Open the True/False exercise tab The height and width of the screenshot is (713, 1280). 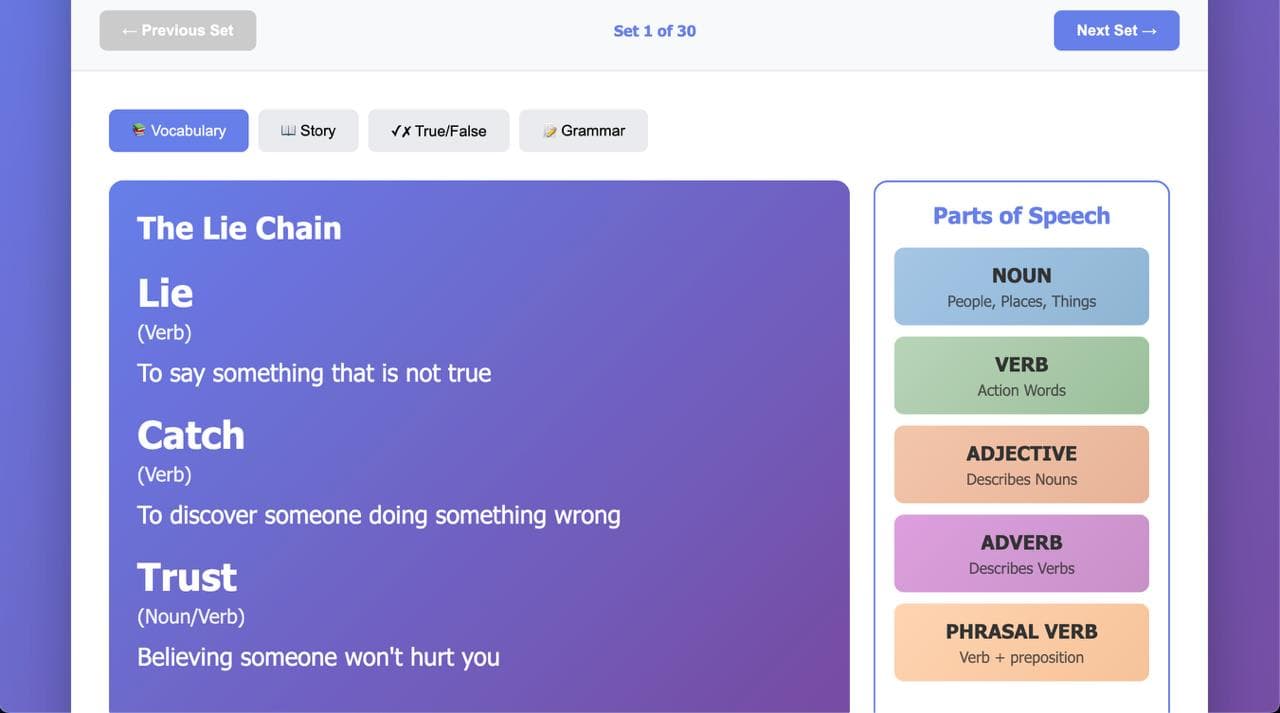tap(438, 130)
